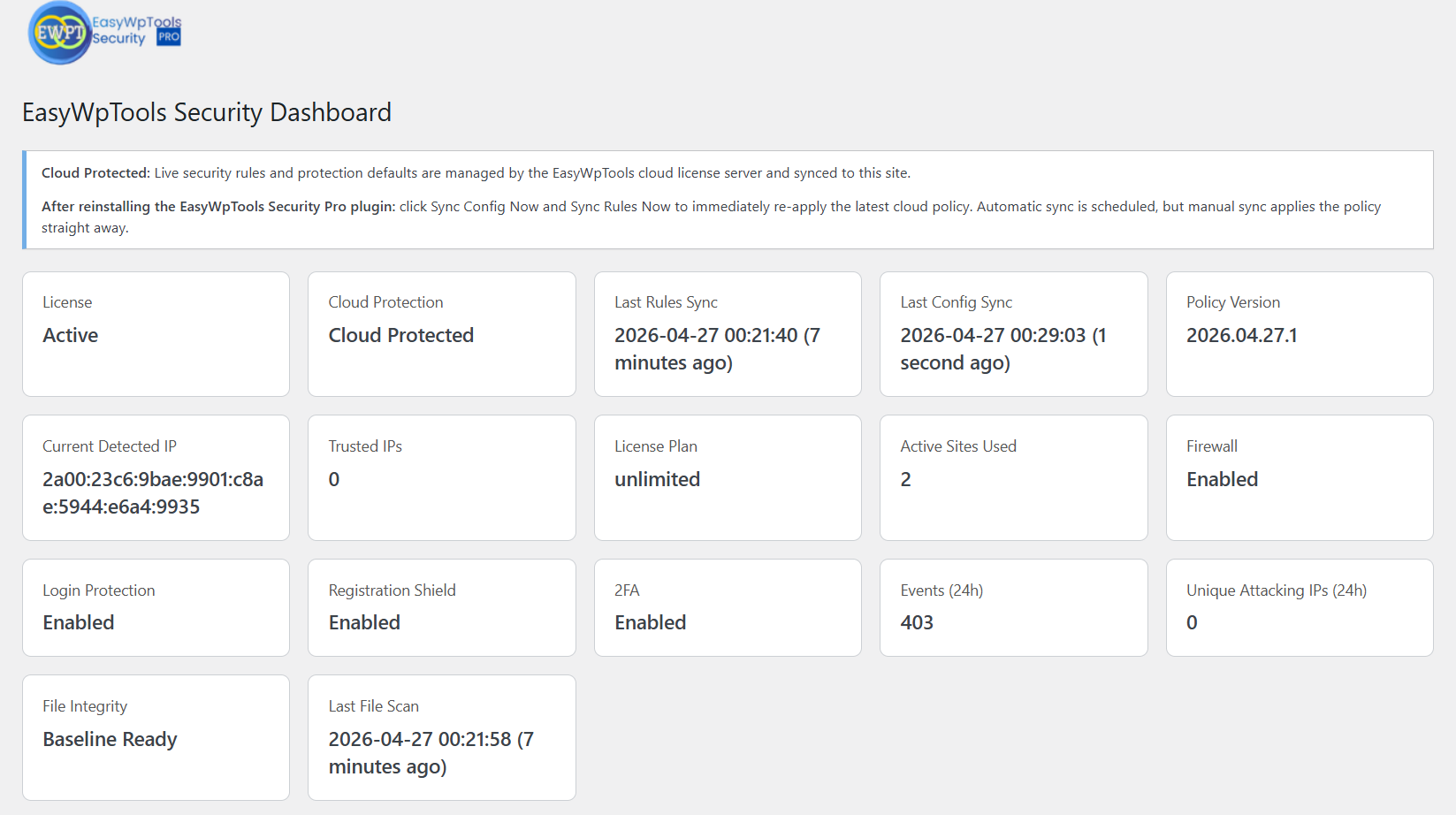Click the Policy Version label
This screenshot has width=1456, height=815.
(x=1232, y=302)
